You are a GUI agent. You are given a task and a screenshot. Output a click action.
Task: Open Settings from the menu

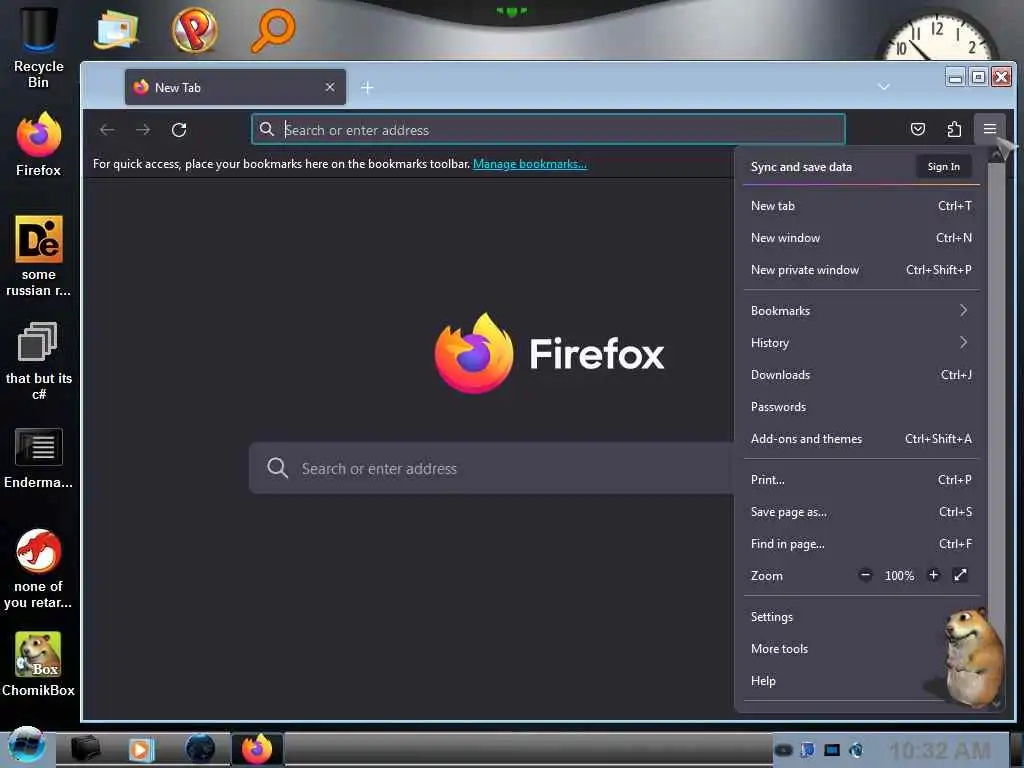coord(861,617)
